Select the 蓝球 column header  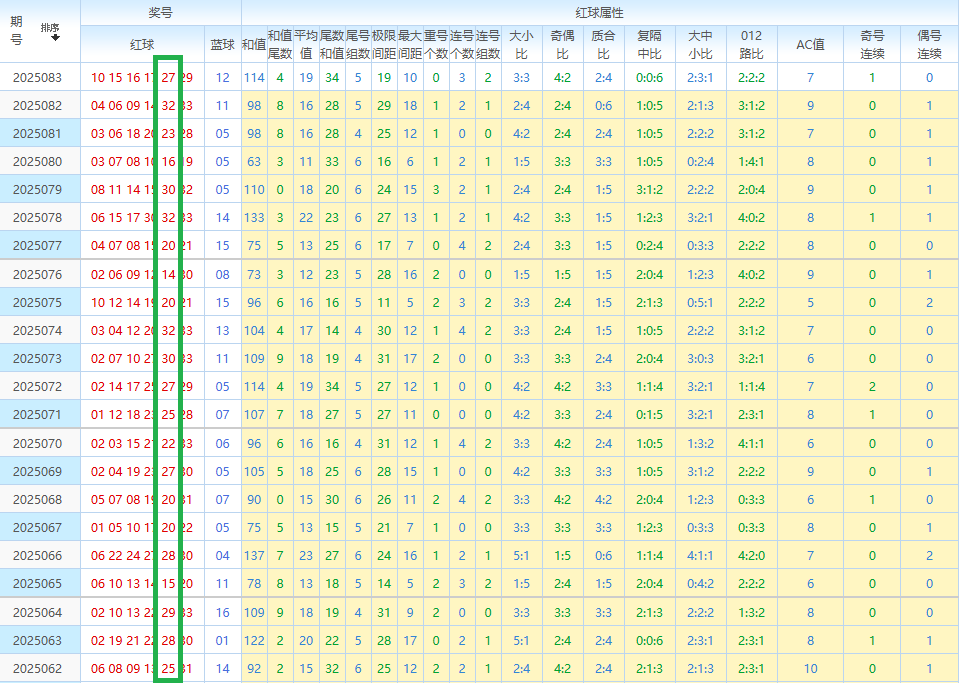222,44
